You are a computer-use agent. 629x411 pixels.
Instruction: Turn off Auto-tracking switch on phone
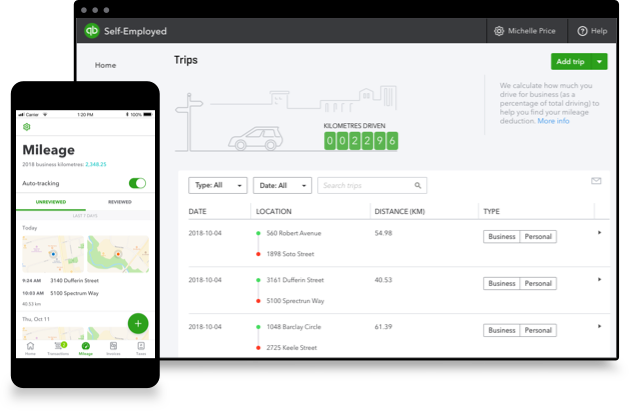point(137,183)
